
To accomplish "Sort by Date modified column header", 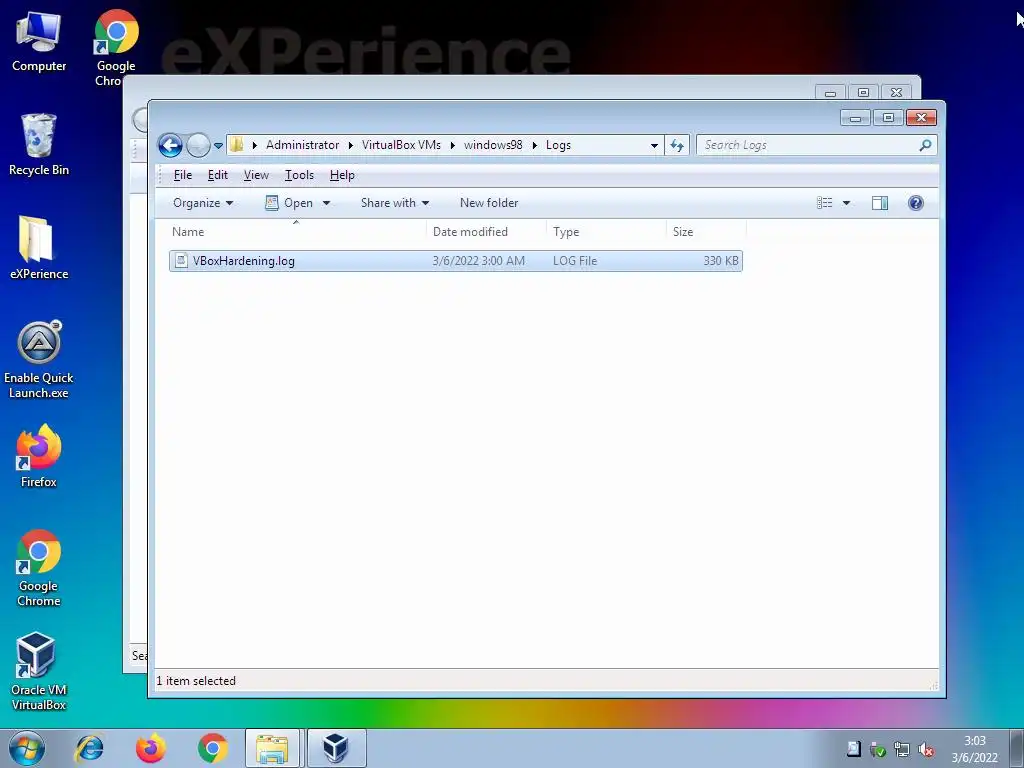I will (486, 232).
